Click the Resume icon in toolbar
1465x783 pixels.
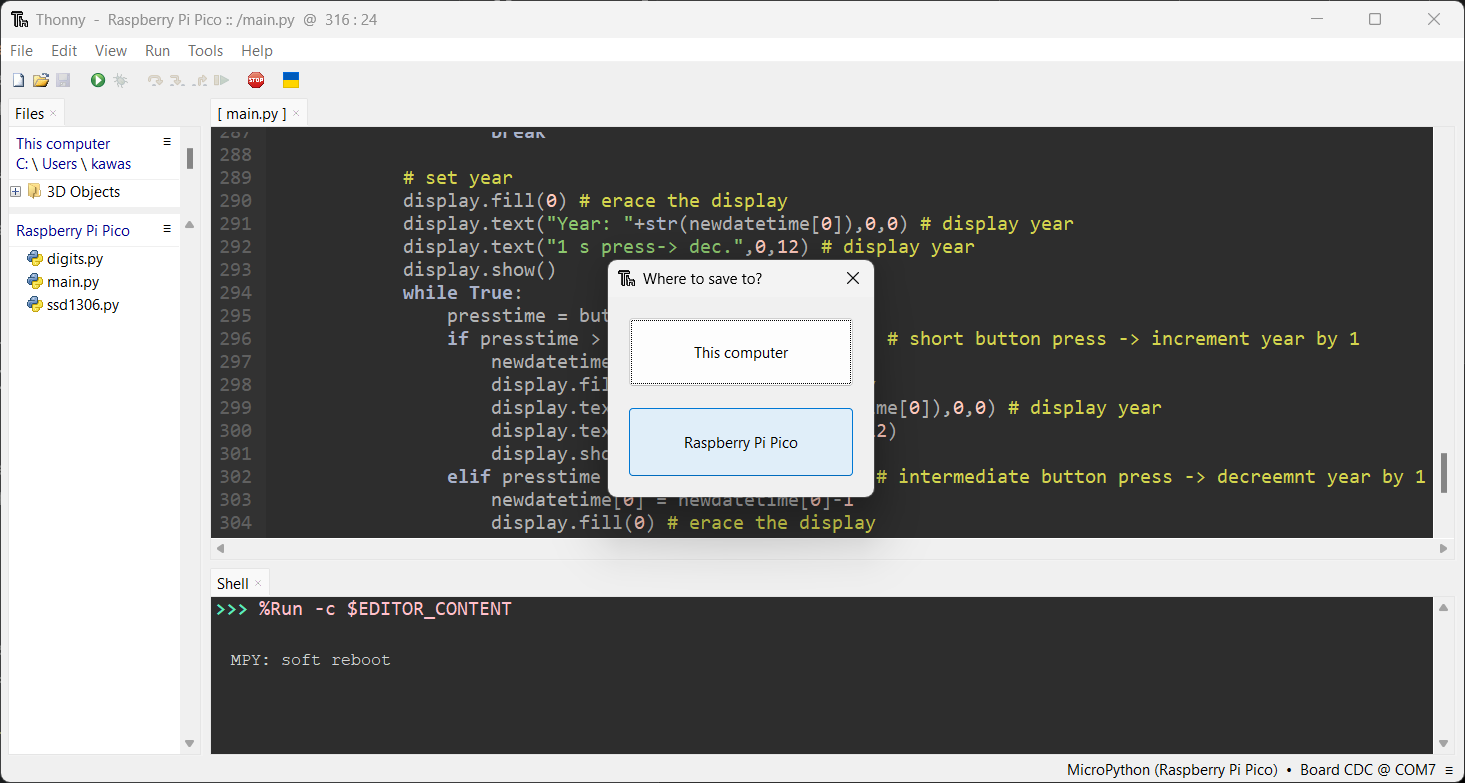coord(221,80)
